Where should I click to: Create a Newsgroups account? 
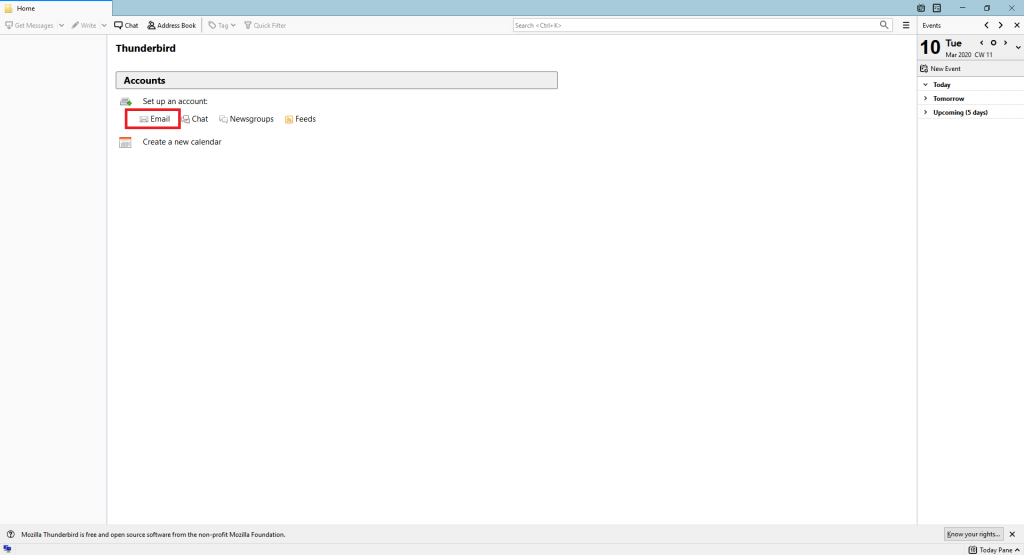pos(246,119)
